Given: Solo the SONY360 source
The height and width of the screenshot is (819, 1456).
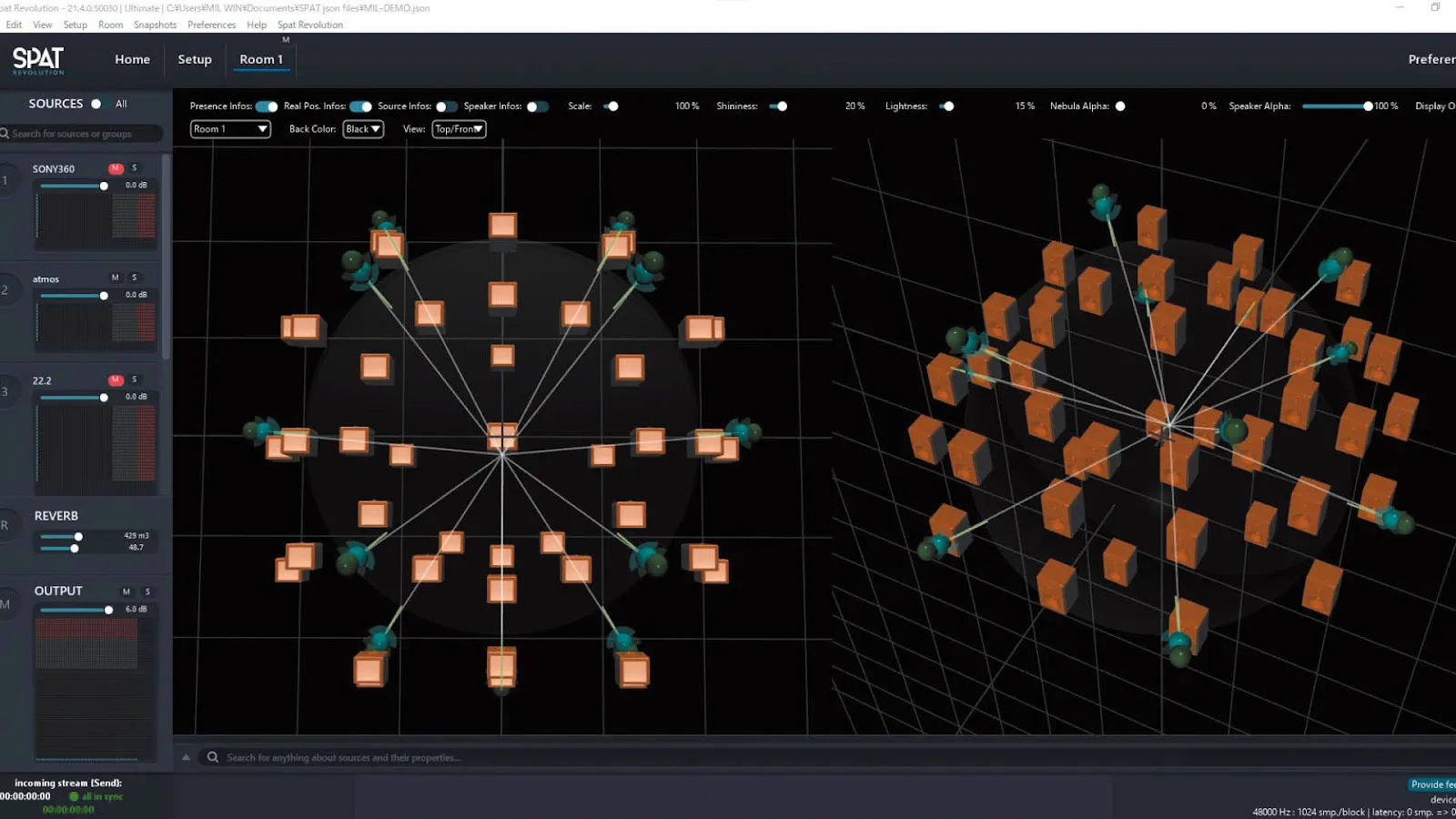Looking at the screenshot, I should tap(135, 168).
